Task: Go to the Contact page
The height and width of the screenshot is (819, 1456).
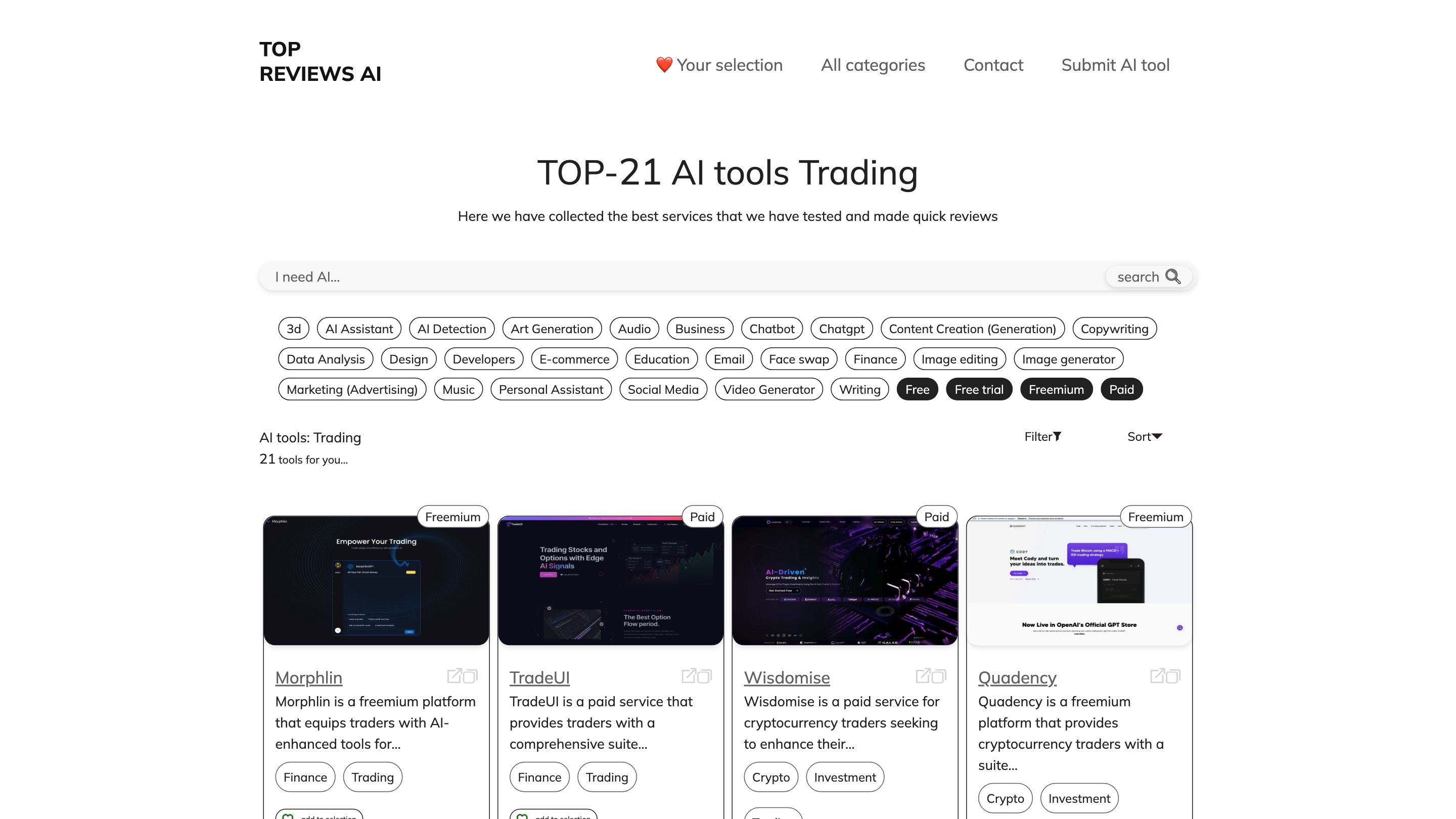Action: pos(993,65)
